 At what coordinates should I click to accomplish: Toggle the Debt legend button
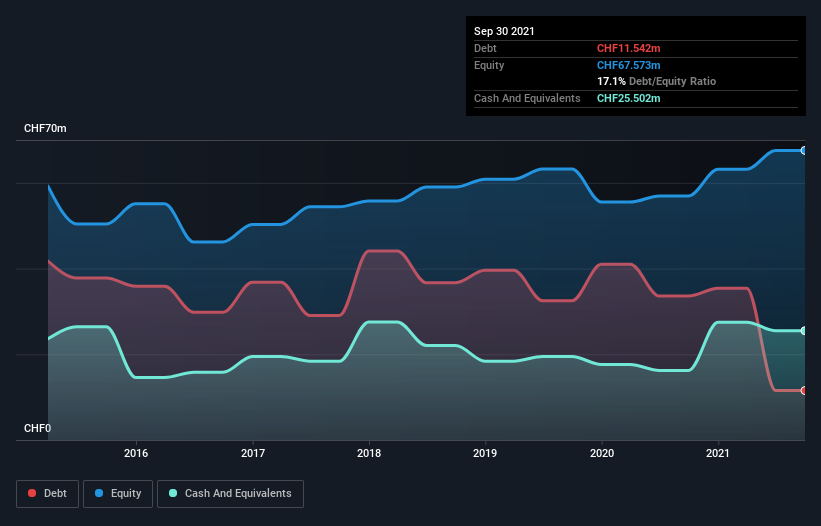pyautogui.click(x=48, y=494)
